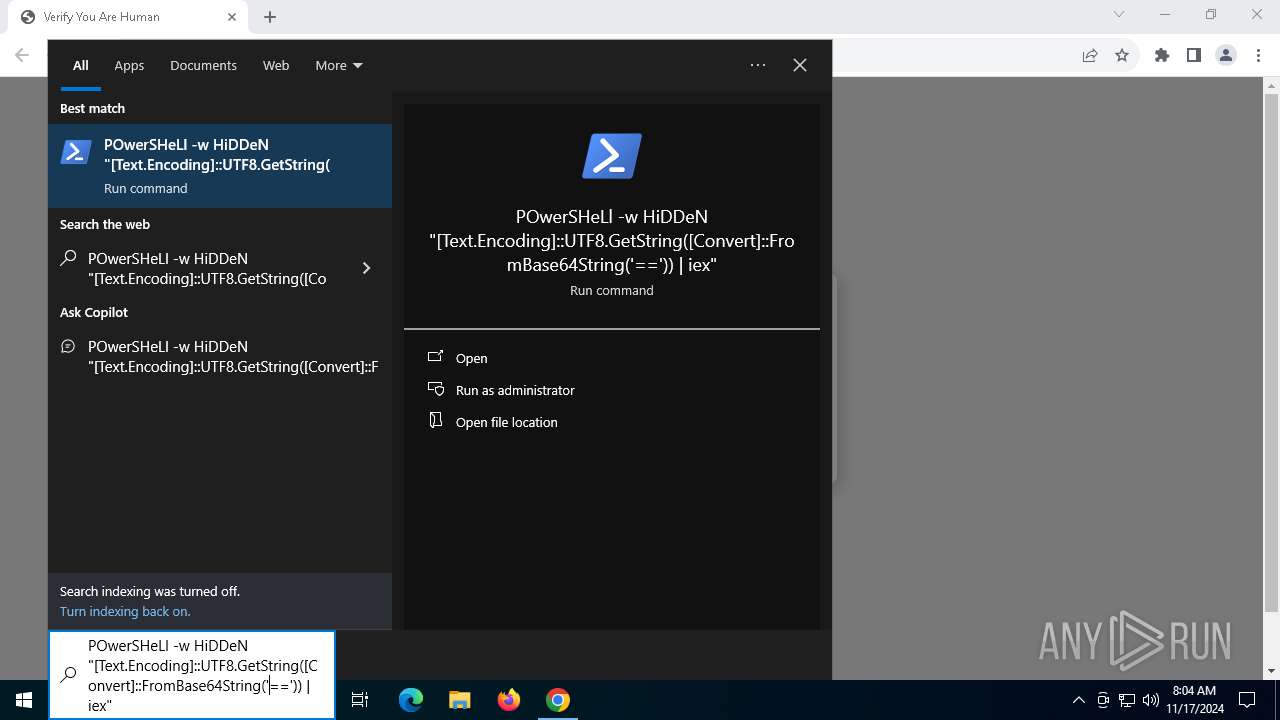This screenshot has height=720, width=1280.
Task: Click the file location folder icon
Action: 435,421
